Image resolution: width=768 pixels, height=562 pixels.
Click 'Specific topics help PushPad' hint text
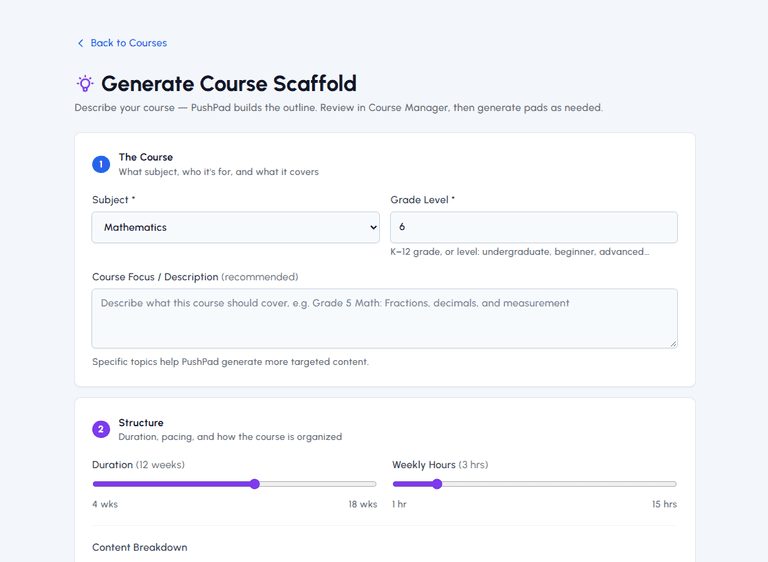(x=230, y=362)
